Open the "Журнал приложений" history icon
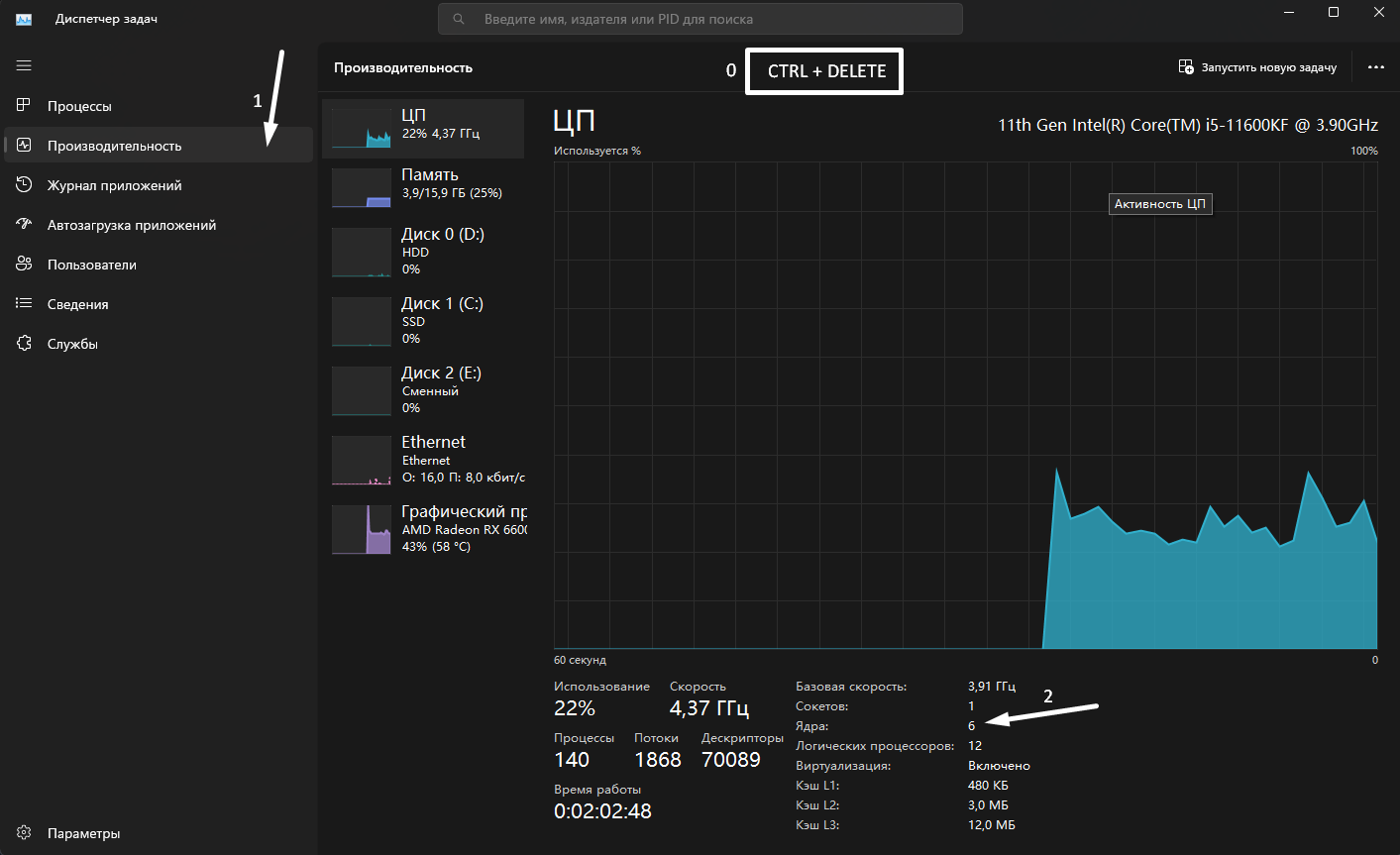1400x855 pixels. [25, 184]
